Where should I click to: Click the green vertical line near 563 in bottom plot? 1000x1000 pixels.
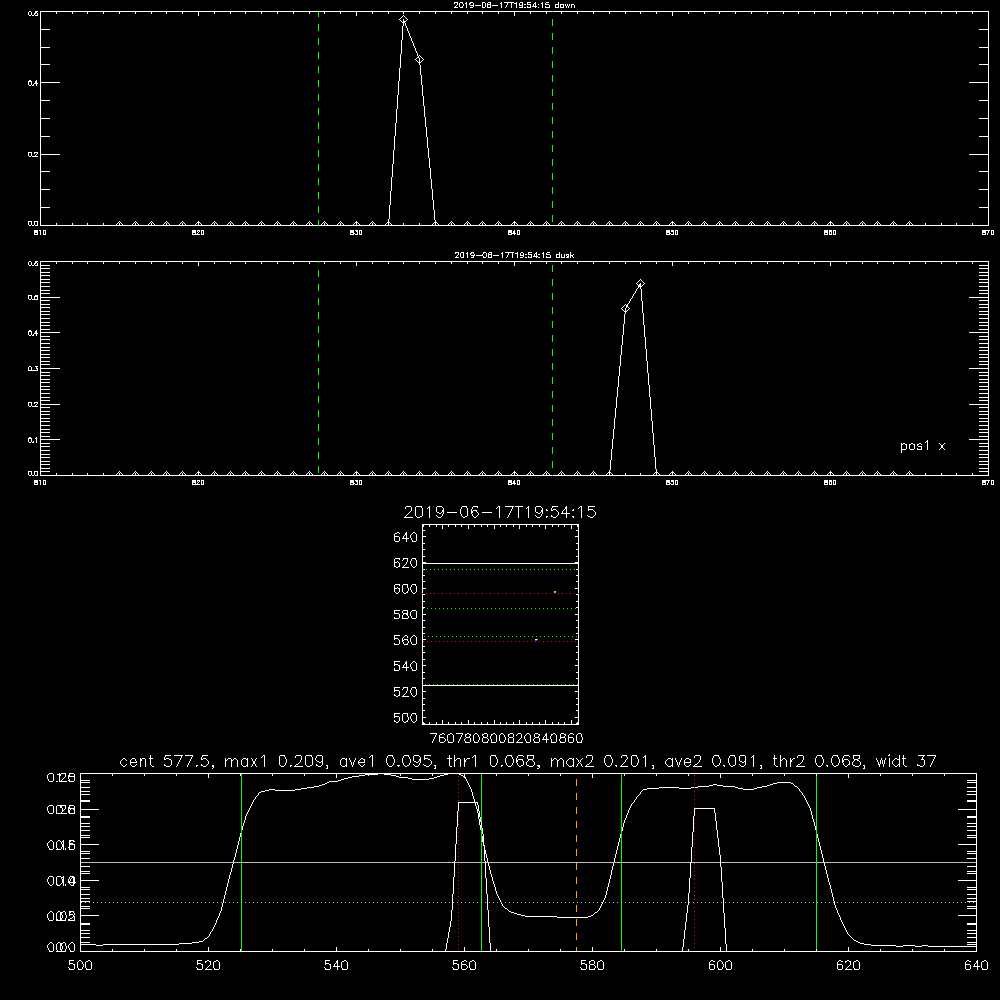click(x=482, y=862)
